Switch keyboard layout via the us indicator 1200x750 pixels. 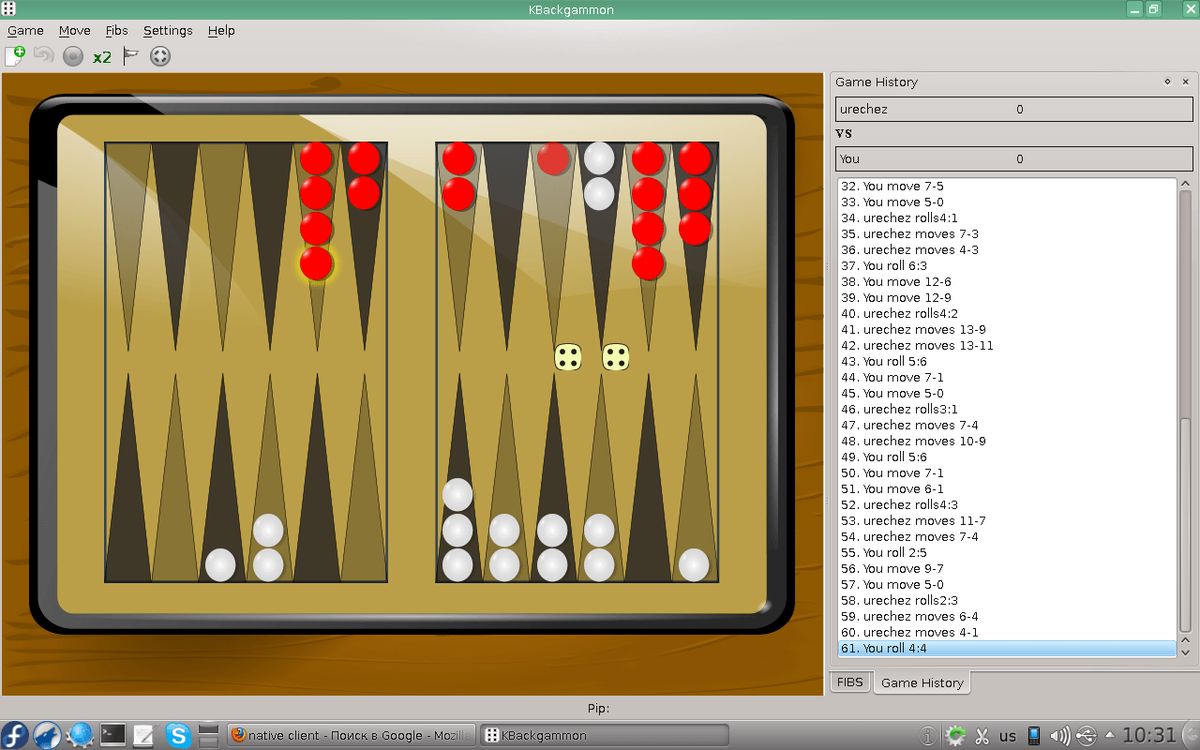pos(1006,734)
